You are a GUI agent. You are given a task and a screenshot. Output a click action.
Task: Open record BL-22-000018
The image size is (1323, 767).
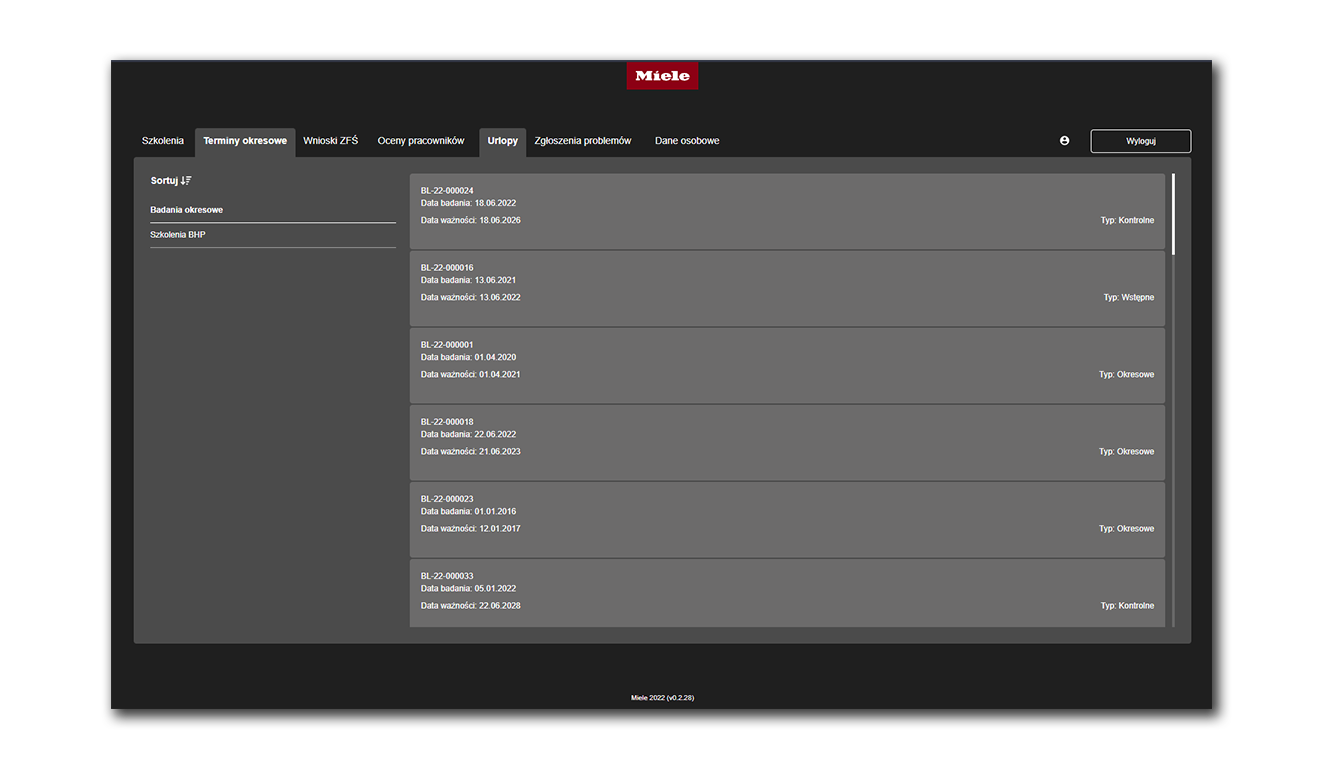tap(787, 442)
